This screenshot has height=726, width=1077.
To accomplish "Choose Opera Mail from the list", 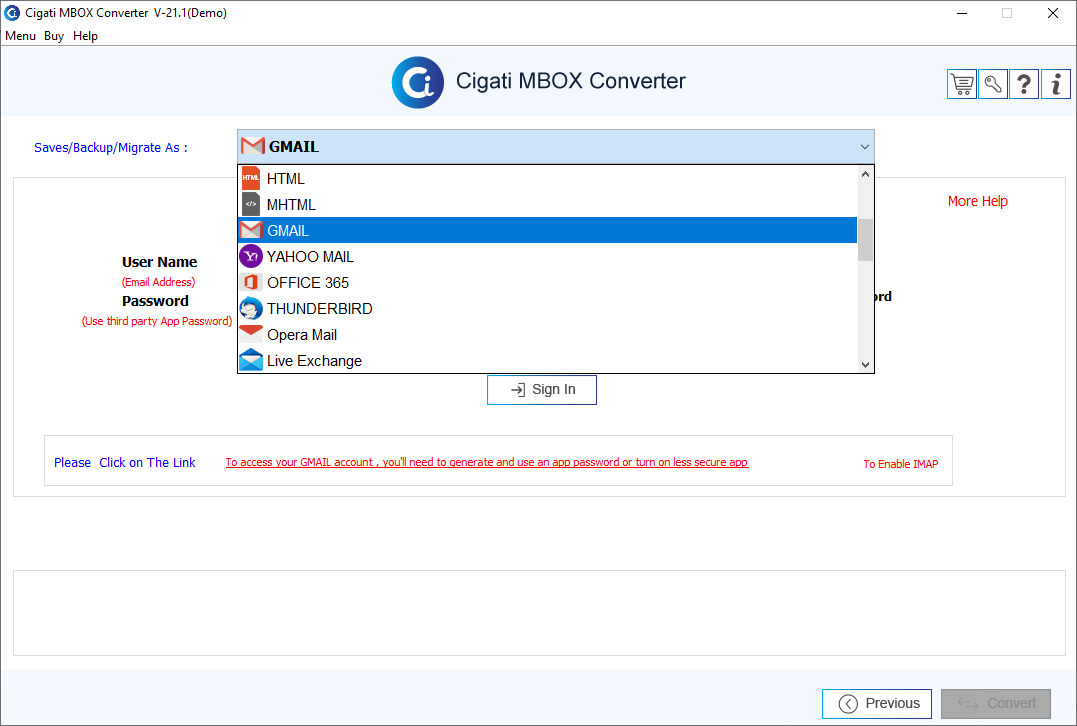I will (x=547, y=335).
